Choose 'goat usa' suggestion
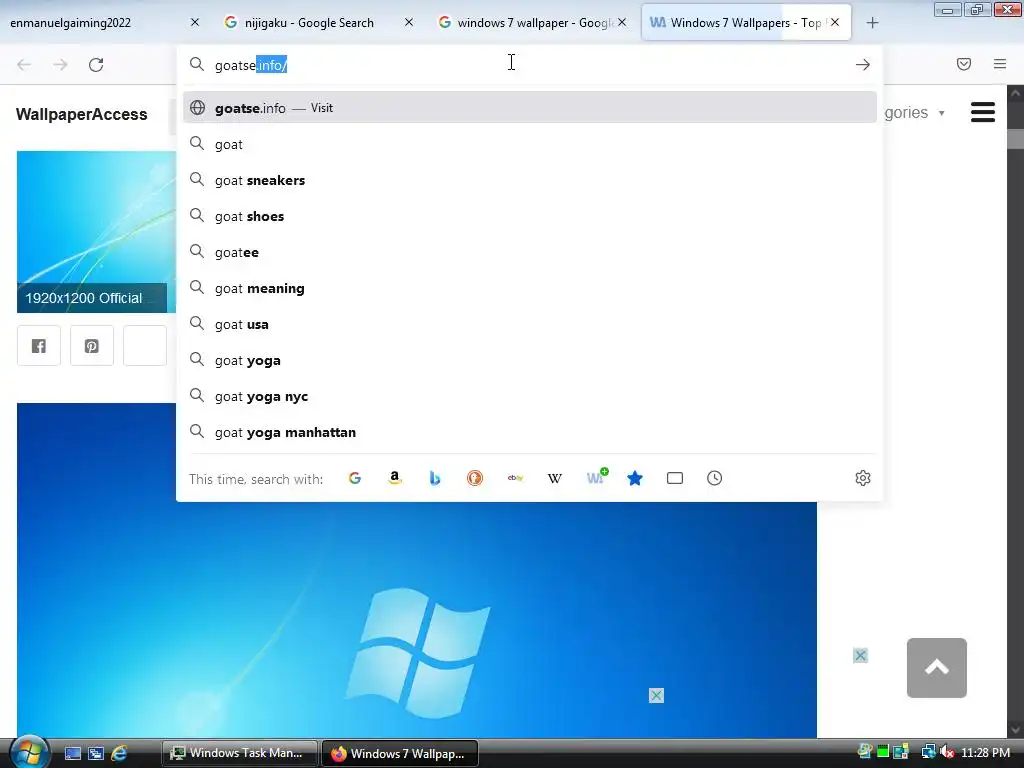This screenshot has height=768, width=1024. pyautogui.click(x=530, y=324)
